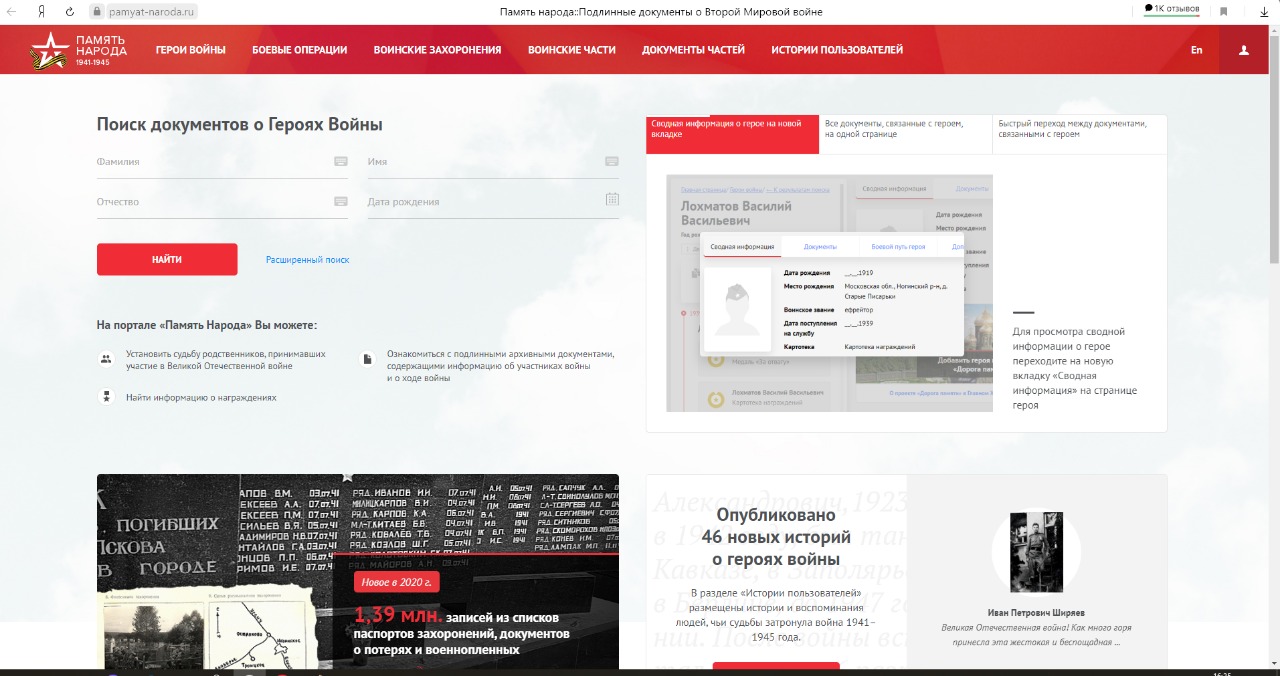The width and height of the screenshot is (1280, 676).
Task: Open the virtual keyboard for Отчество field
Action: (x=341, y=201)
